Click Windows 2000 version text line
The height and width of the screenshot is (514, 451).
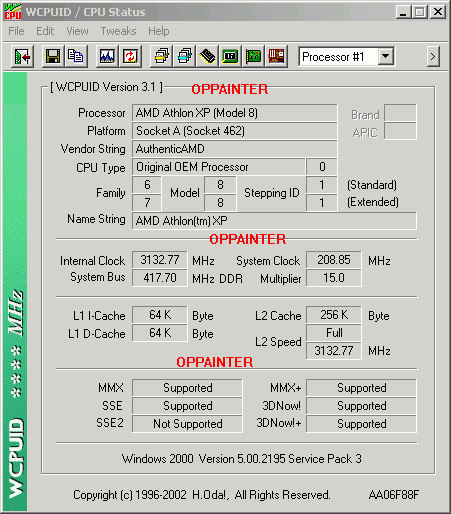(x=242, y=459)
